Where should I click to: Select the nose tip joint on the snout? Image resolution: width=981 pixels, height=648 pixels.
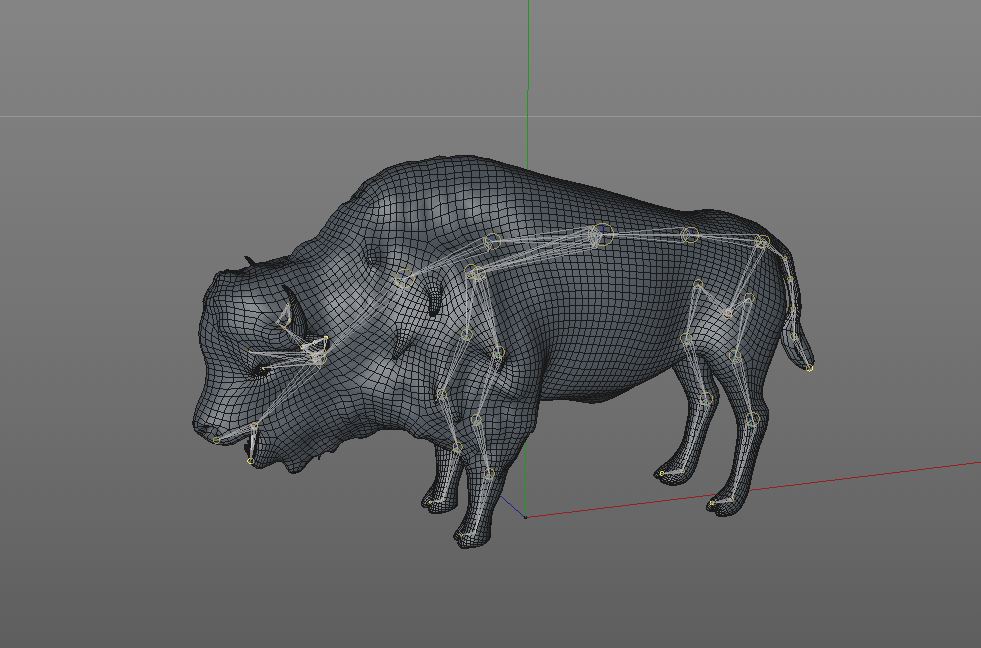216,440
